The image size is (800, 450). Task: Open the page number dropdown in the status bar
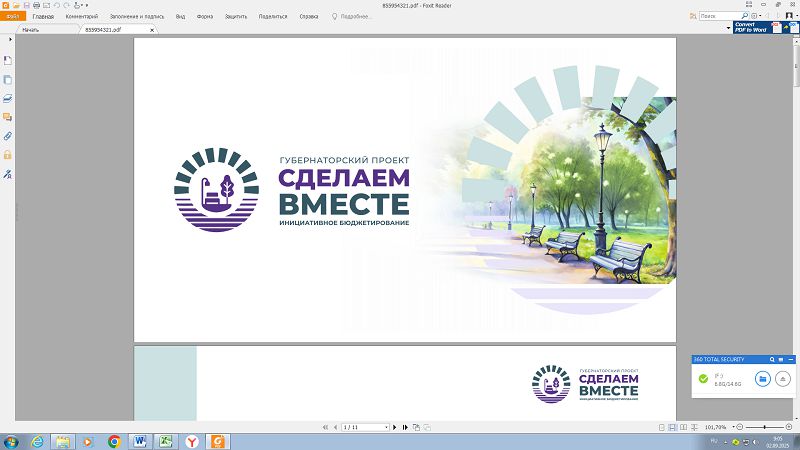(385, 427)
